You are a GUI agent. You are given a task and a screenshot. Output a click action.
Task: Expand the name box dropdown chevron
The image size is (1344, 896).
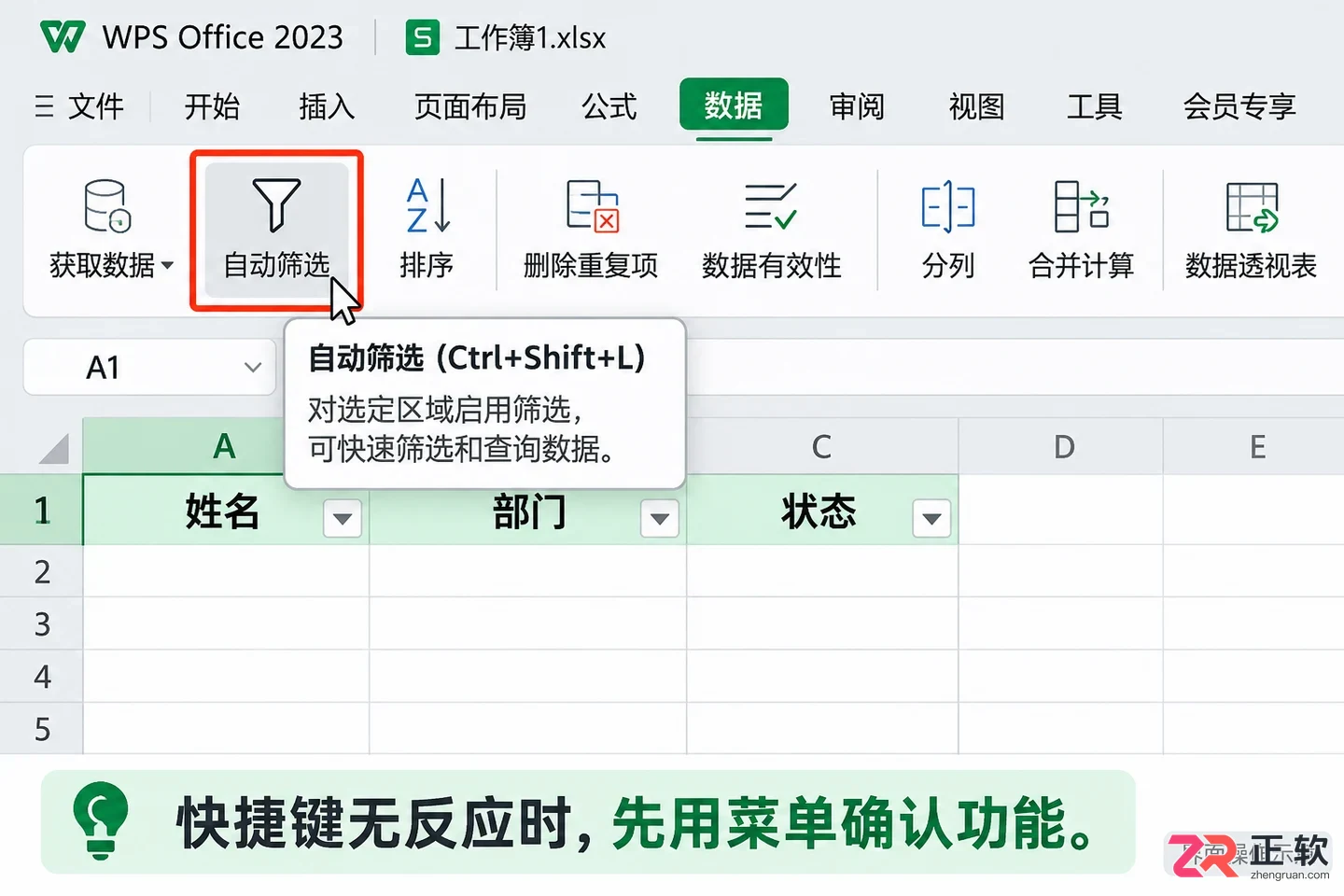252,367
